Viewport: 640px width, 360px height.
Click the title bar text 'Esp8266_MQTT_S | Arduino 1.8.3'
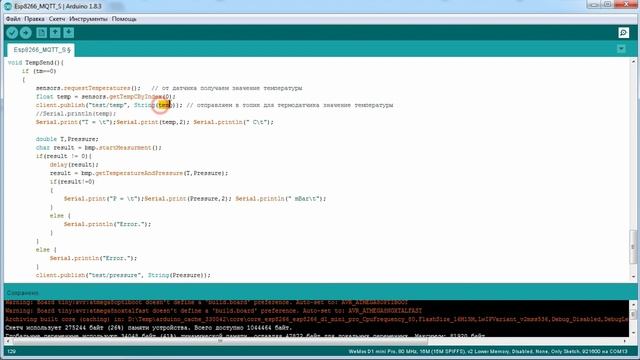pyautogui.click(x=58, y=6)
